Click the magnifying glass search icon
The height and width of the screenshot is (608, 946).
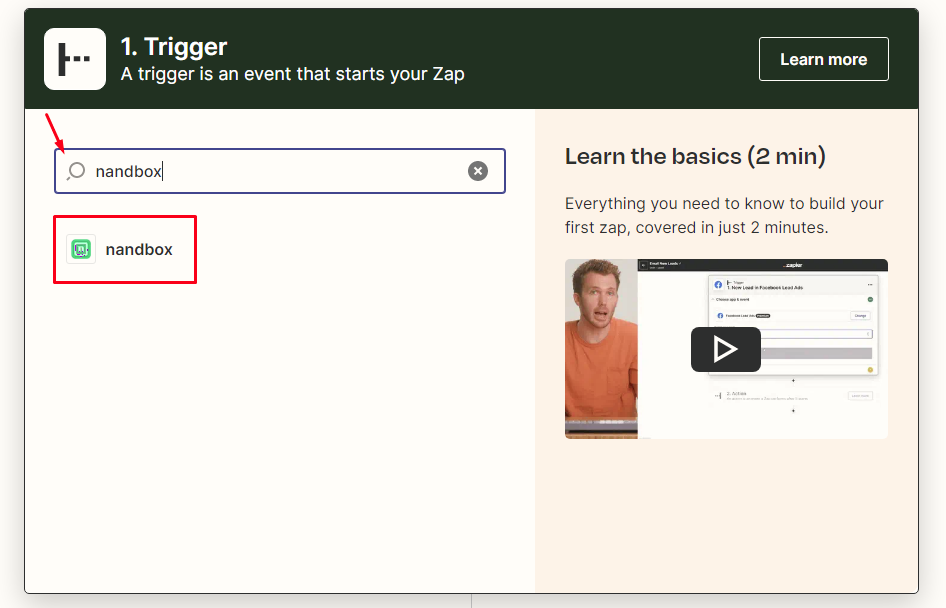click(x=76, y=171)
